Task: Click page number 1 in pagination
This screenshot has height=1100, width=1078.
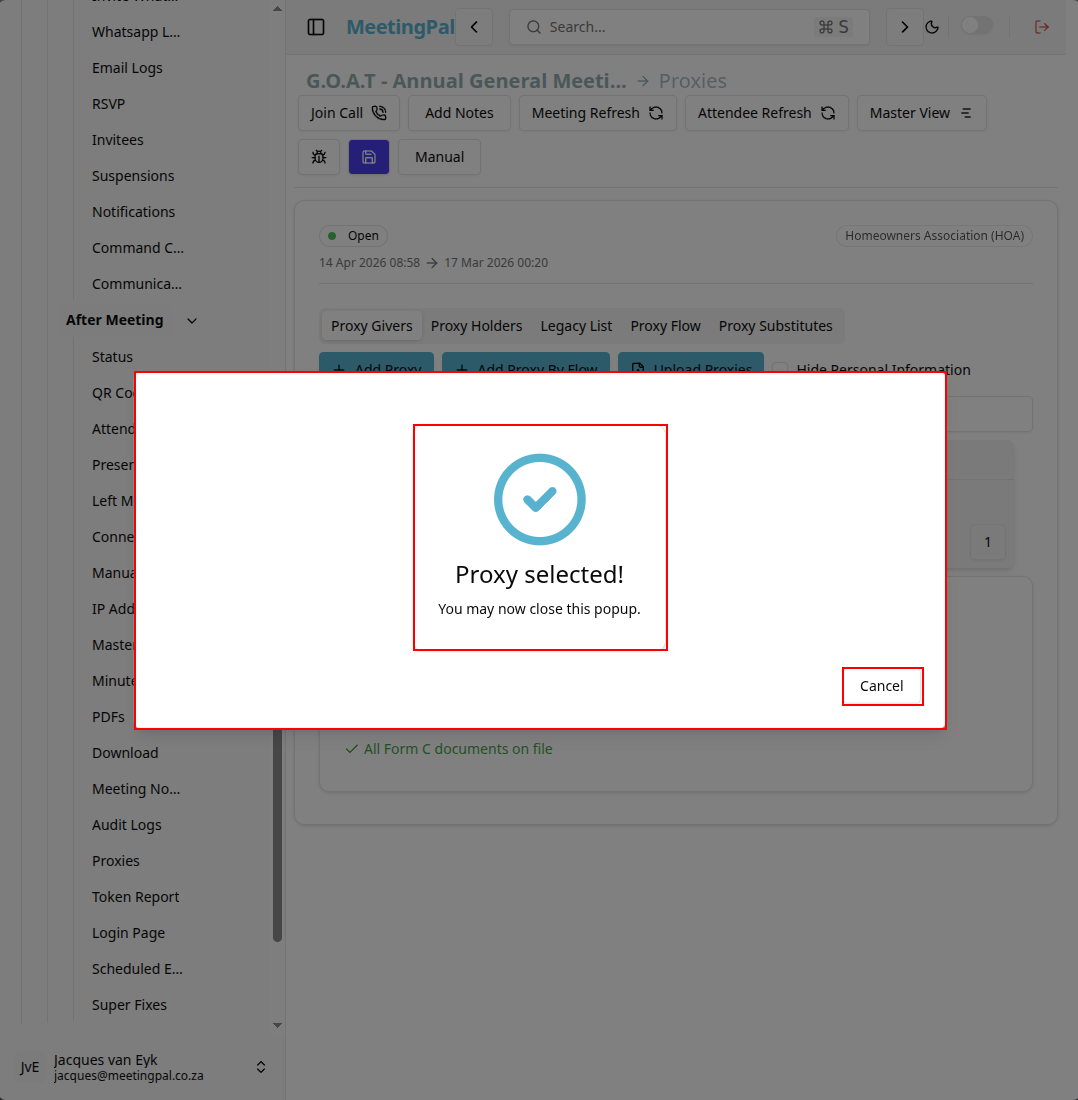Action: (988, 542)
